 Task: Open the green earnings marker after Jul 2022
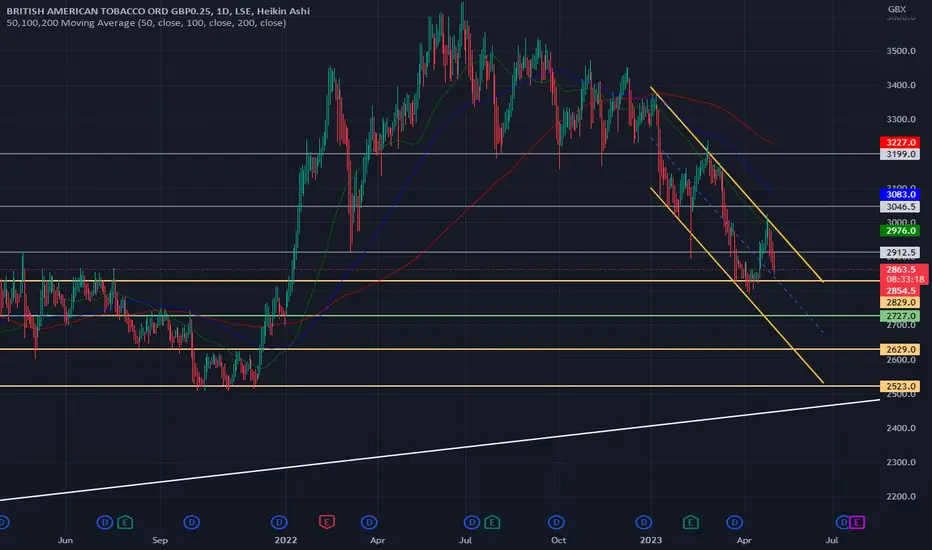(492, 523)
